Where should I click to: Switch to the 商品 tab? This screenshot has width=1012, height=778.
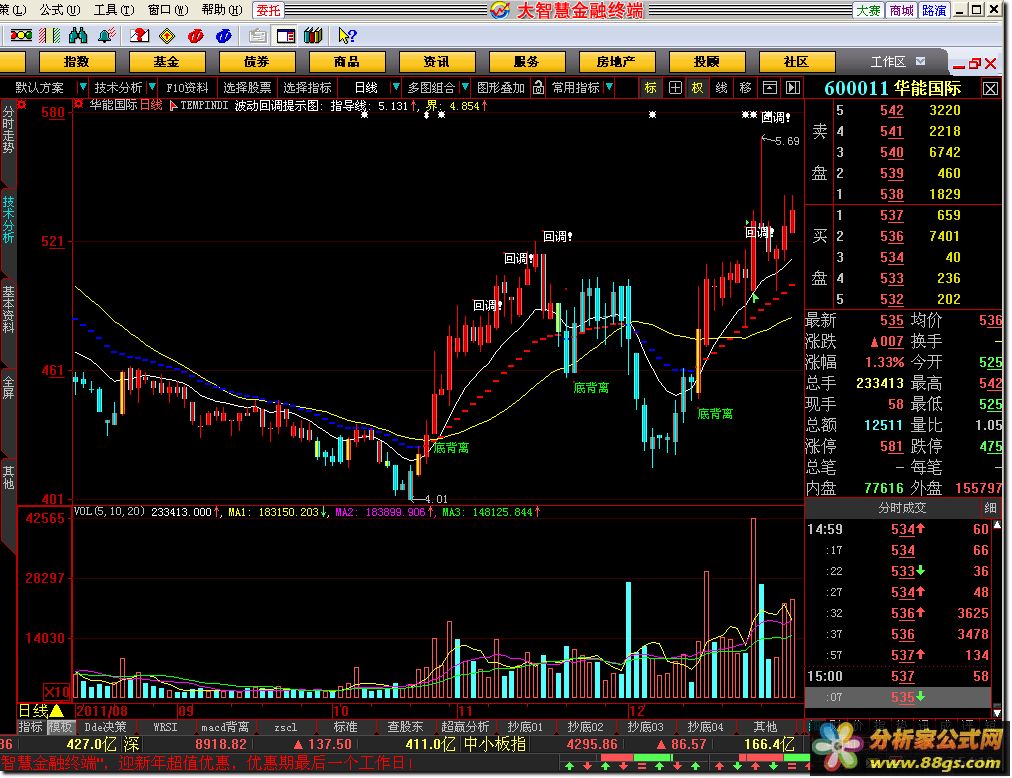(x=347, y=62)
